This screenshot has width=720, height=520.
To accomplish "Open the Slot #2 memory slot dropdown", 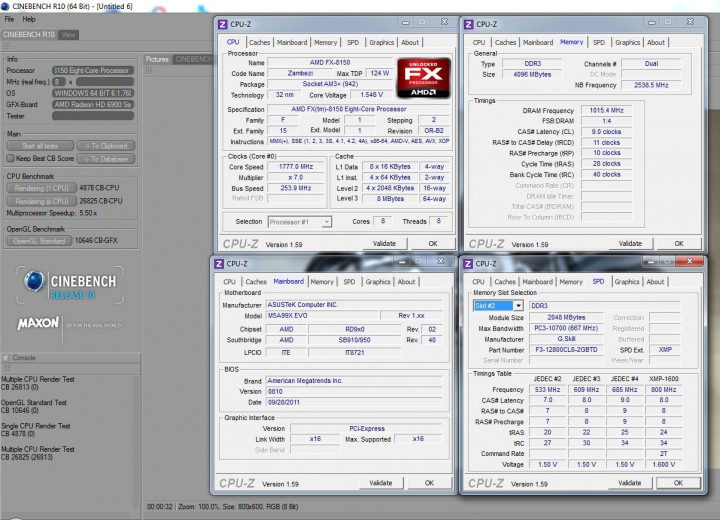I will pos(518,305).
